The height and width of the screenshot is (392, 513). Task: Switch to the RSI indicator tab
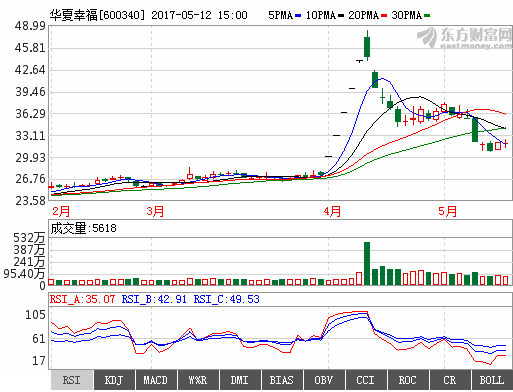click(x=72, y=380)
